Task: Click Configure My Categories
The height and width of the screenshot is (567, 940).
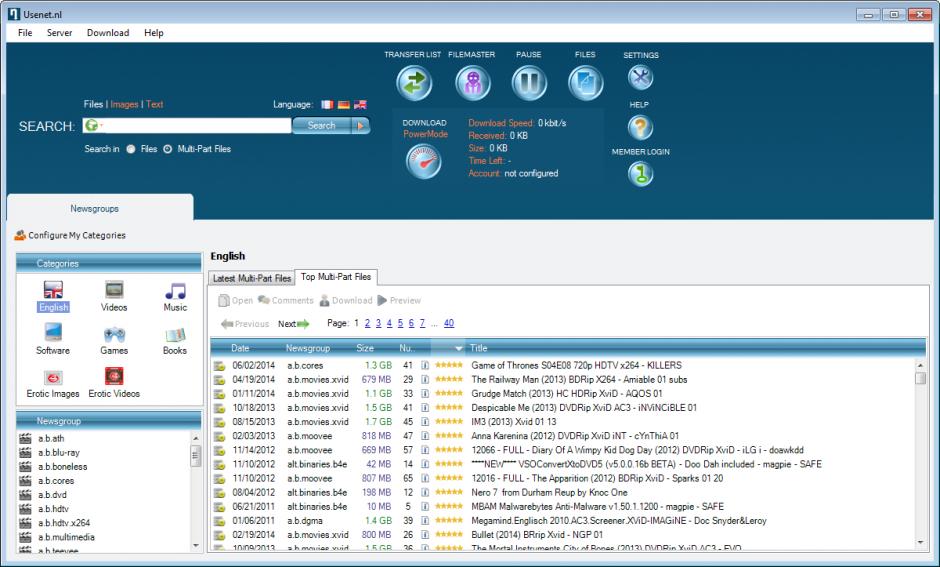Action: pyautogui.click(x=70, y=235)
